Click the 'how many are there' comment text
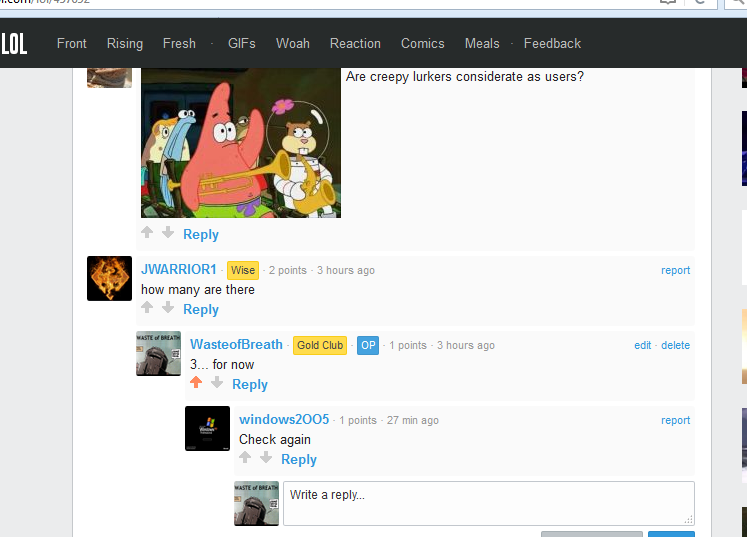Image resolution: width=747 pixels, height=537 pixels. (198, 290)
